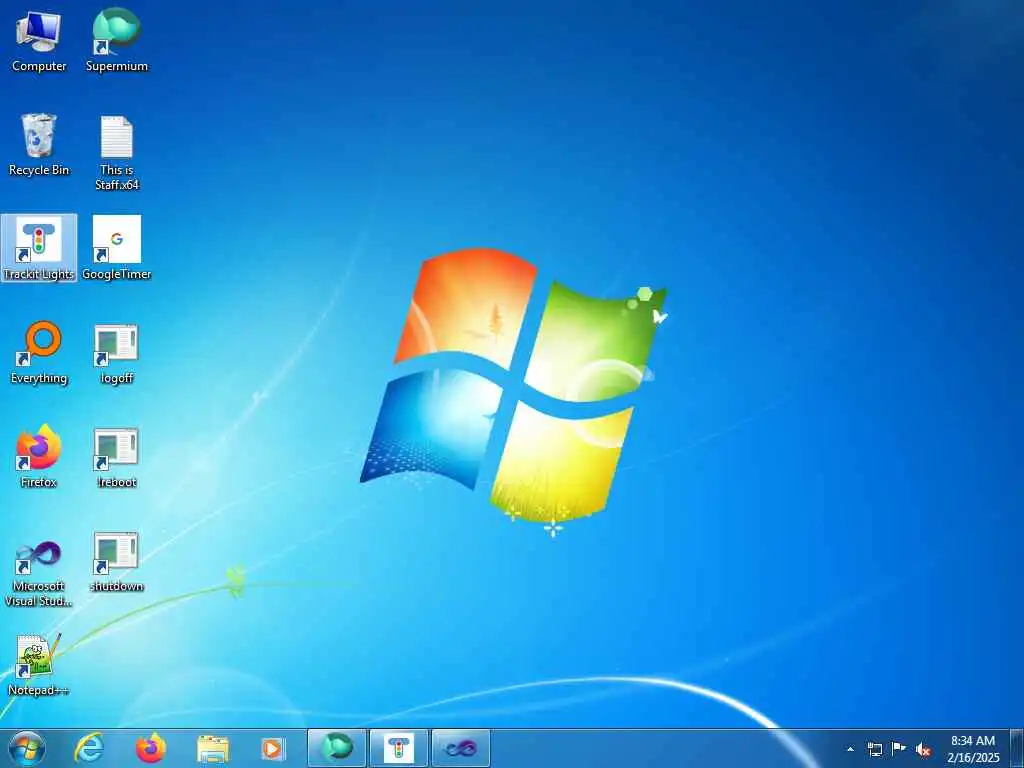Show hidden system tray icons arrow
Viewport: 1024px width, 768px height.
850,749
